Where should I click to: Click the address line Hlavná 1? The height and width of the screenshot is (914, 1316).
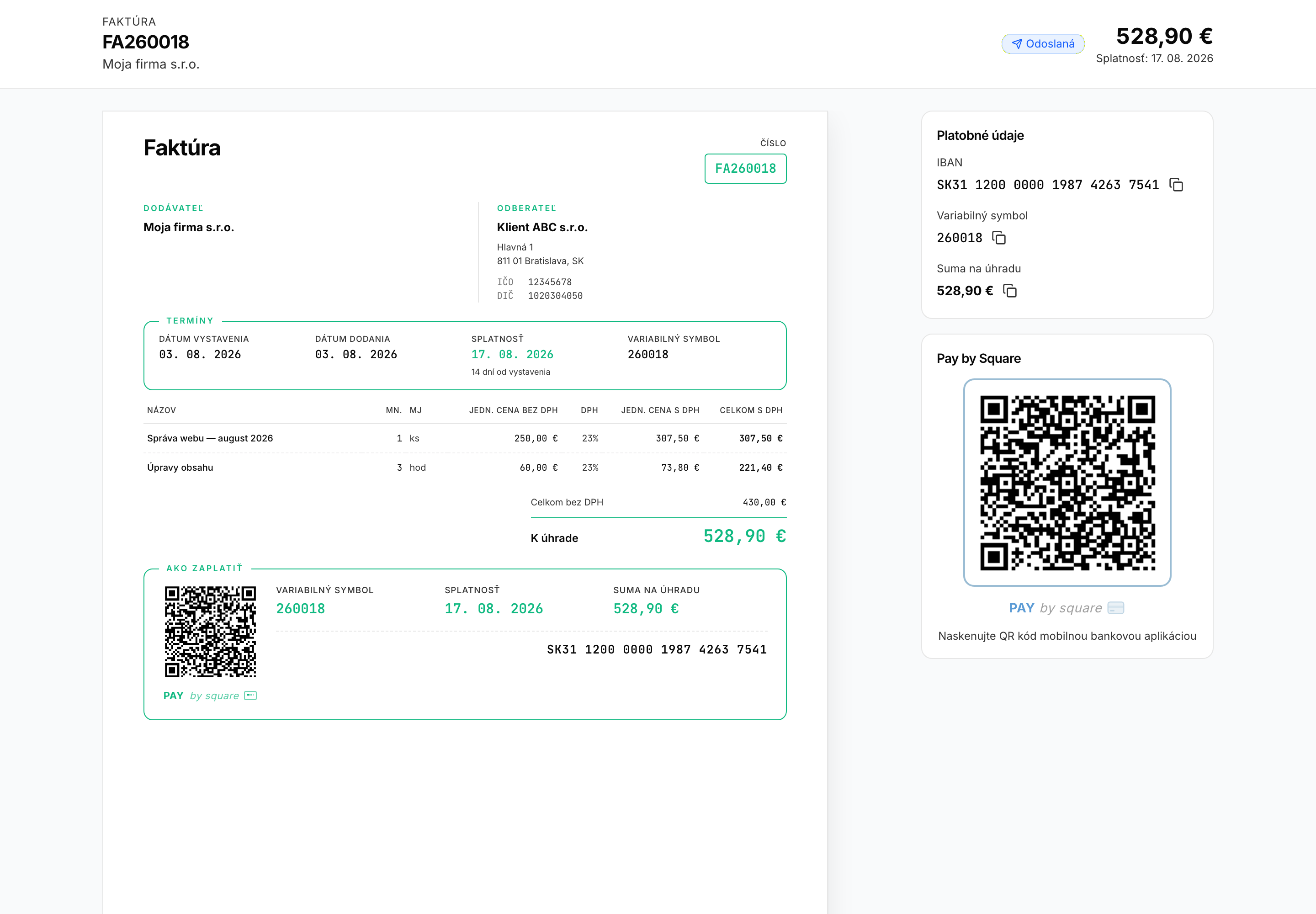click(515, 247)
